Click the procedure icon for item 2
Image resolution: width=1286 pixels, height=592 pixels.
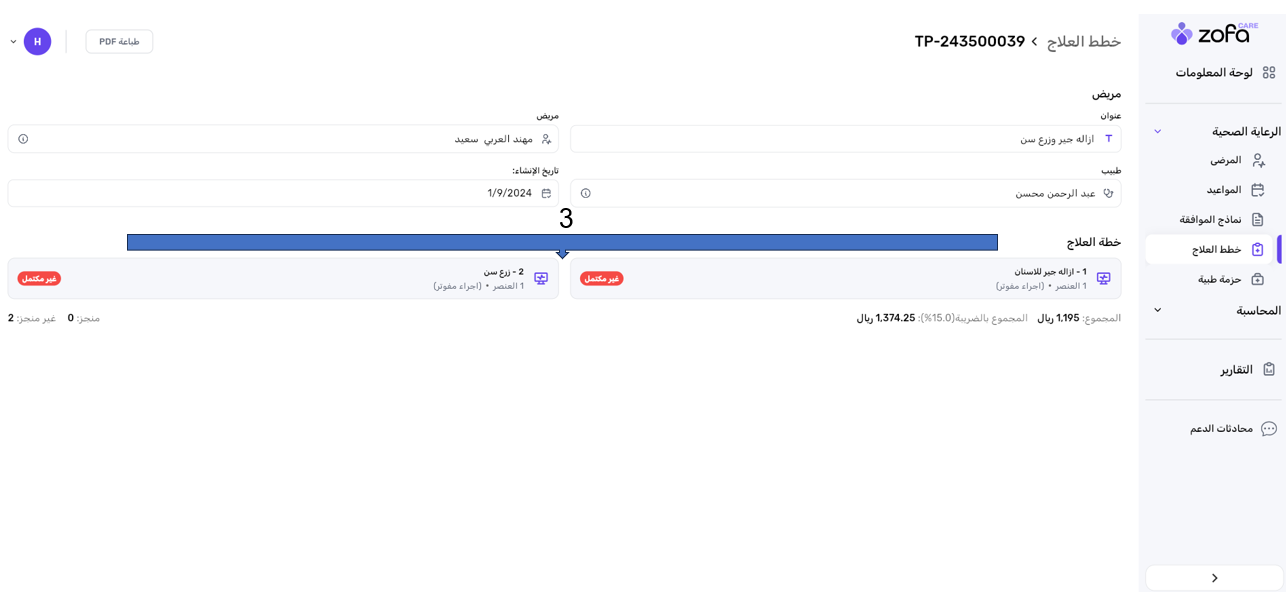tap(541, 279)
